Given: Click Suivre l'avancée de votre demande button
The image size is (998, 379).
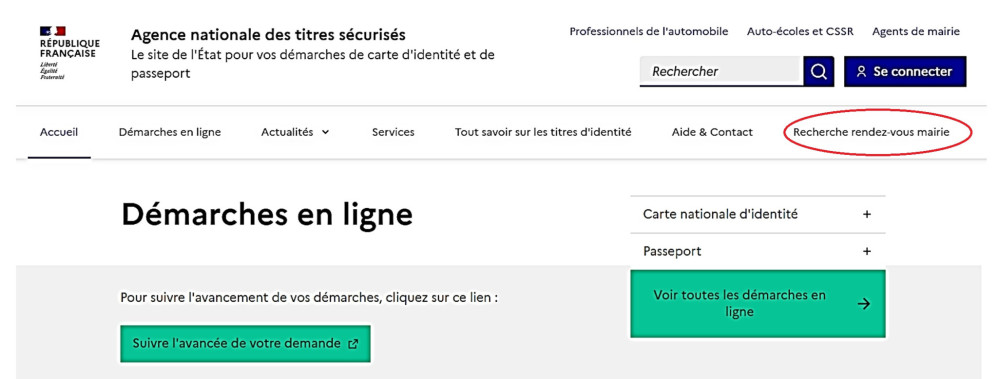Looking at the screenshot, I should (245, 344).
